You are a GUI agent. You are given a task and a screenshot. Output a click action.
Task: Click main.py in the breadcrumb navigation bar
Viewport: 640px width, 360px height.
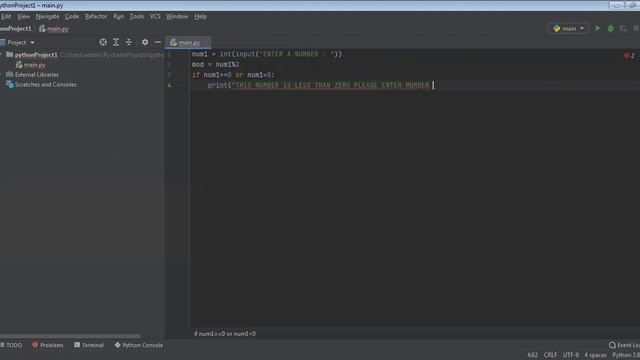point(54,29)
